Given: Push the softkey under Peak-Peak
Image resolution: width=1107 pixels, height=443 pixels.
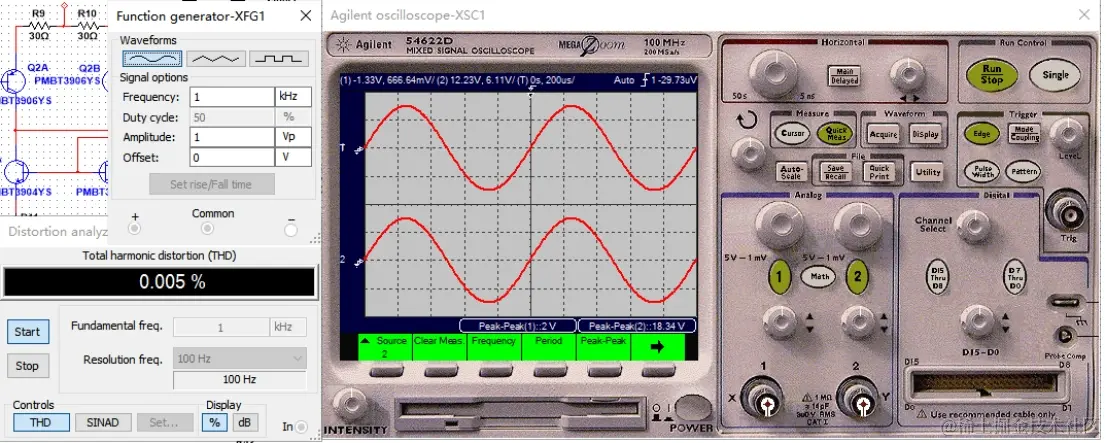Looking at the screenshot, I should [x=603, y=370].
